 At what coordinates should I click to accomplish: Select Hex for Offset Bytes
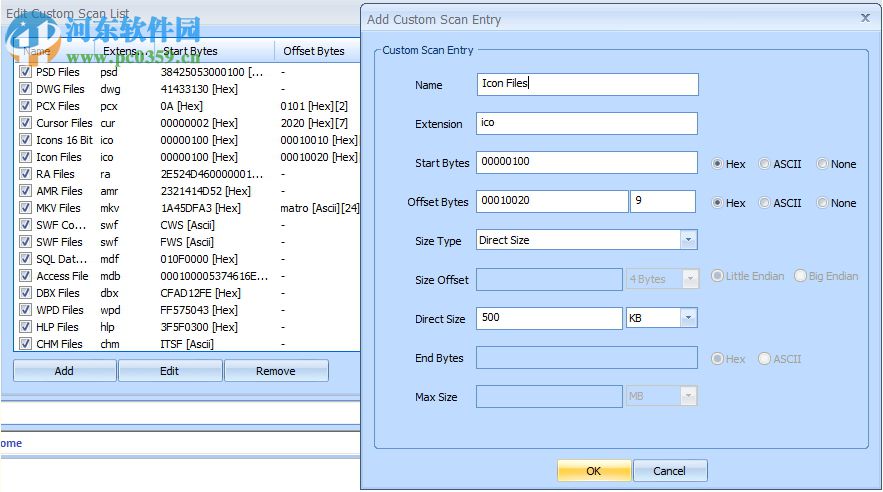pyautogui.click(x=717, y=203)
